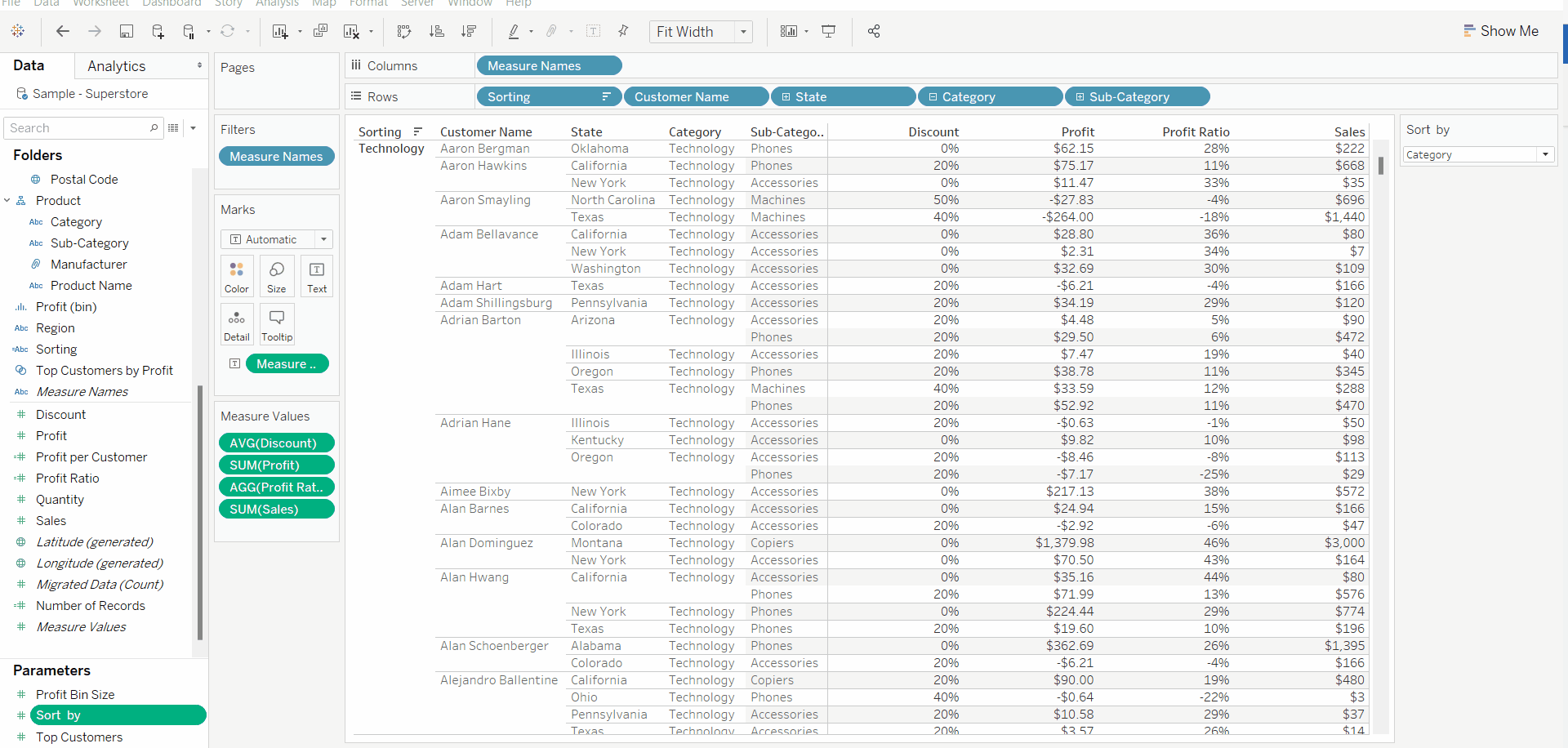
Task: Click the fix axes pin icon
Action: [x=623, y=31]
